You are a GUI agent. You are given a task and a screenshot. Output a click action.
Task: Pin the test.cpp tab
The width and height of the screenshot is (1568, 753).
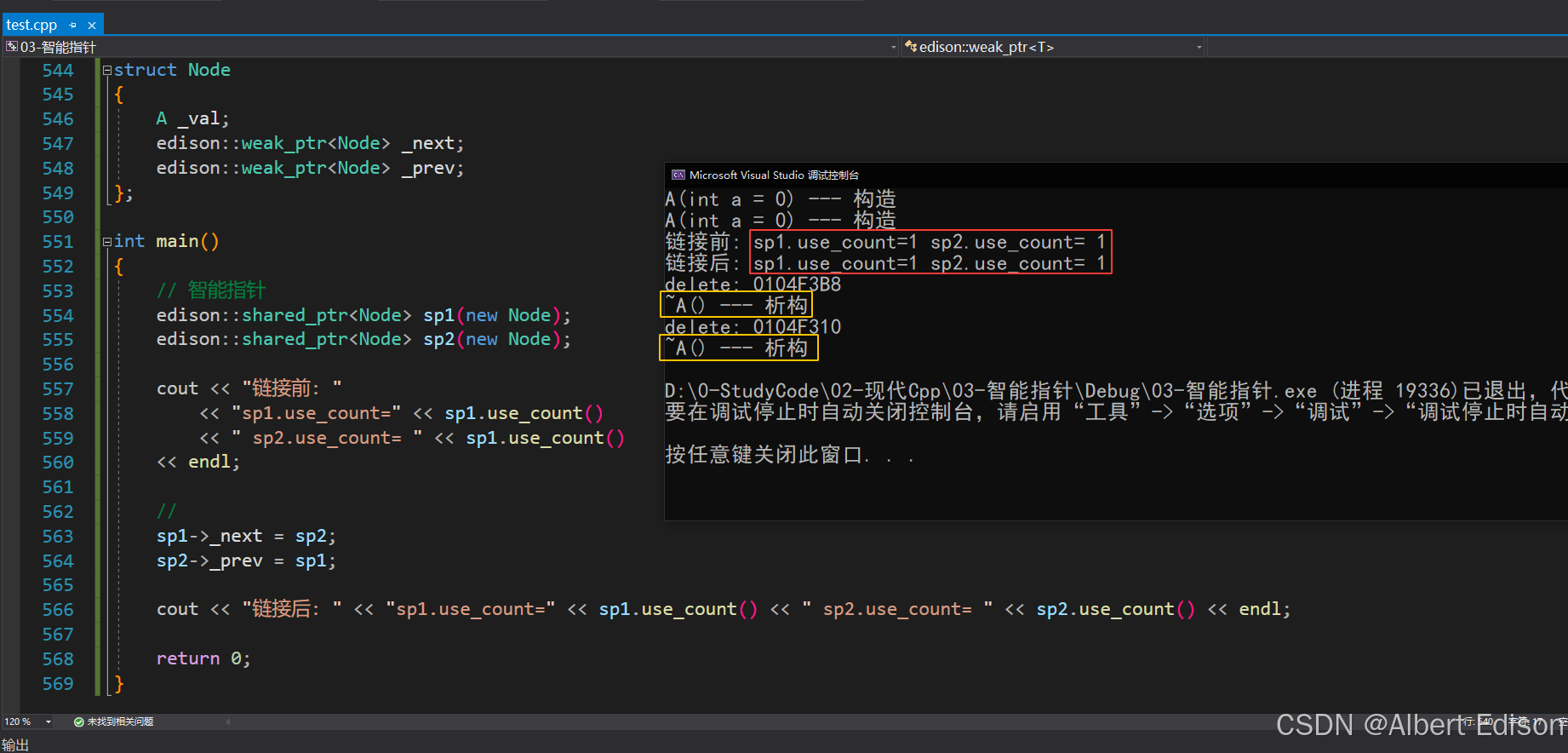click(73, 26)
